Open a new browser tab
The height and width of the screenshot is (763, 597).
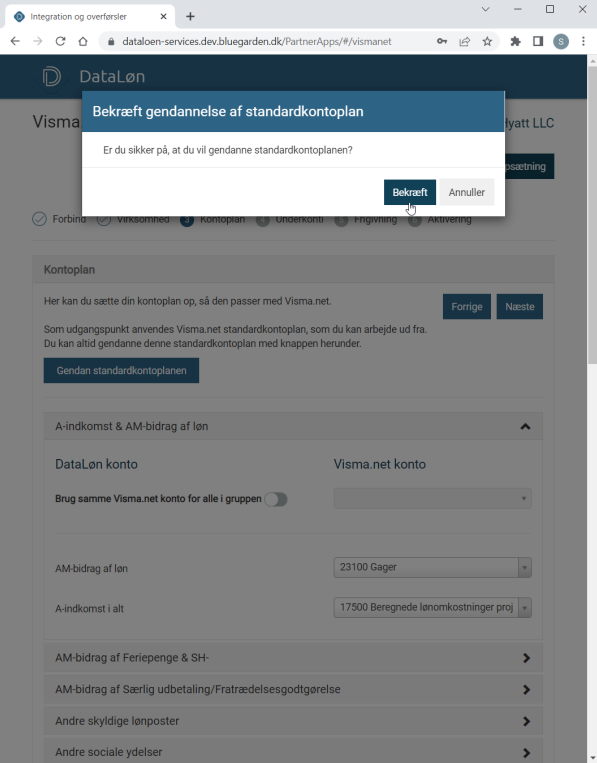190,17
